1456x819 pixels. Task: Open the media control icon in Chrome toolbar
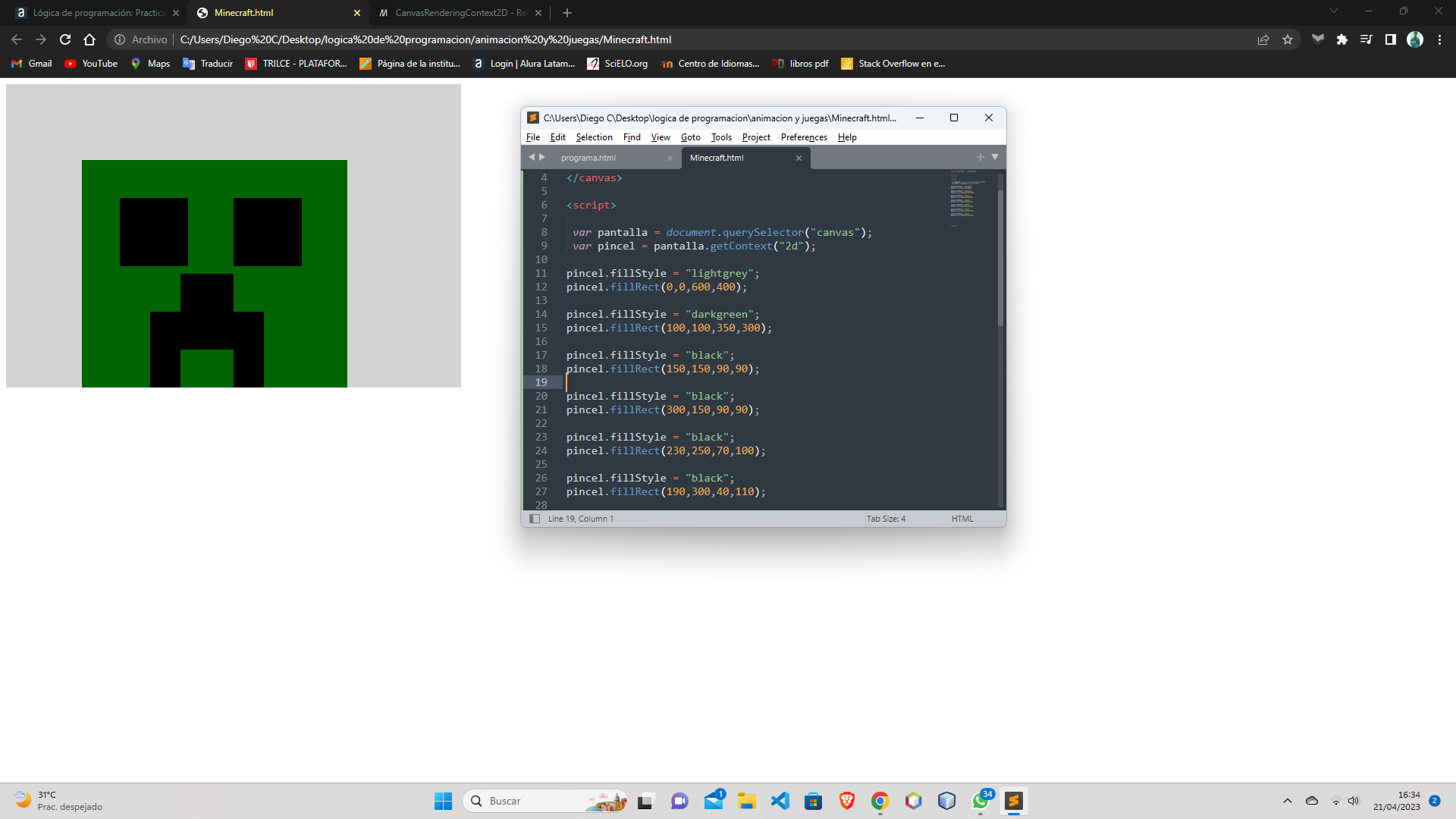click(1367, 39)
